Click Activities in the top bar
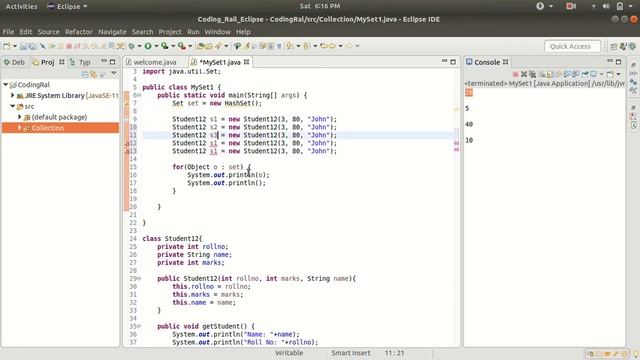 click(21, 6)
